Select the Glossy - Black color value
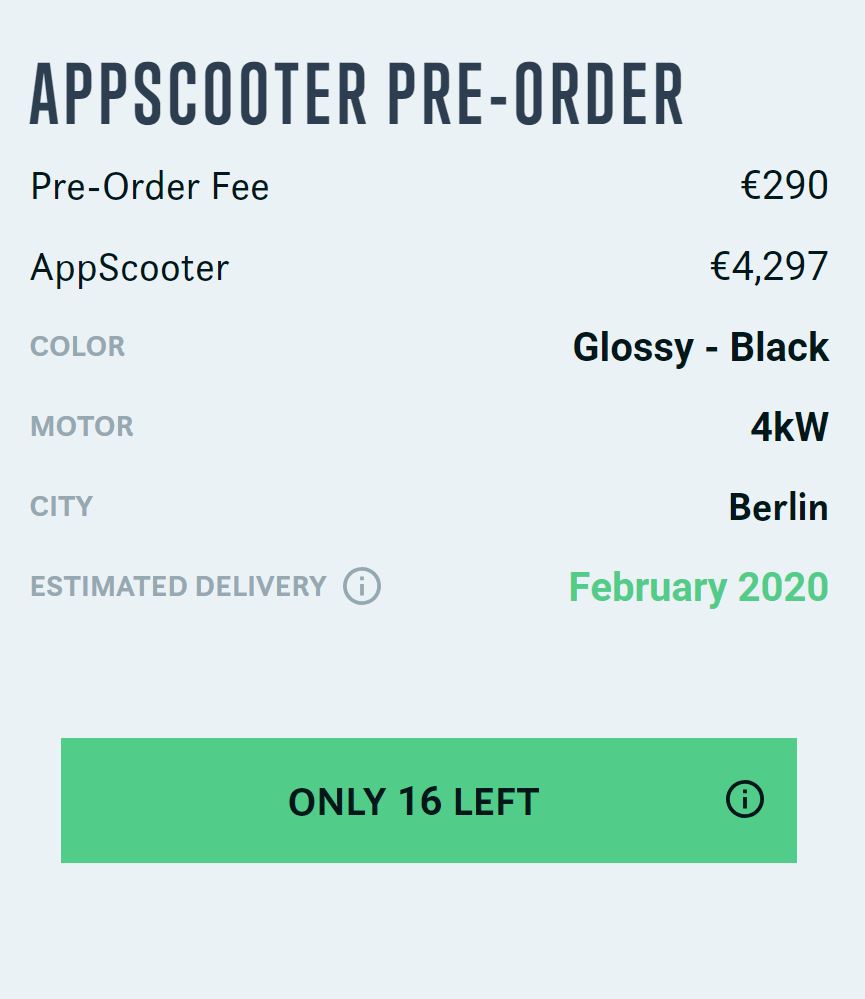 [701, 348]
